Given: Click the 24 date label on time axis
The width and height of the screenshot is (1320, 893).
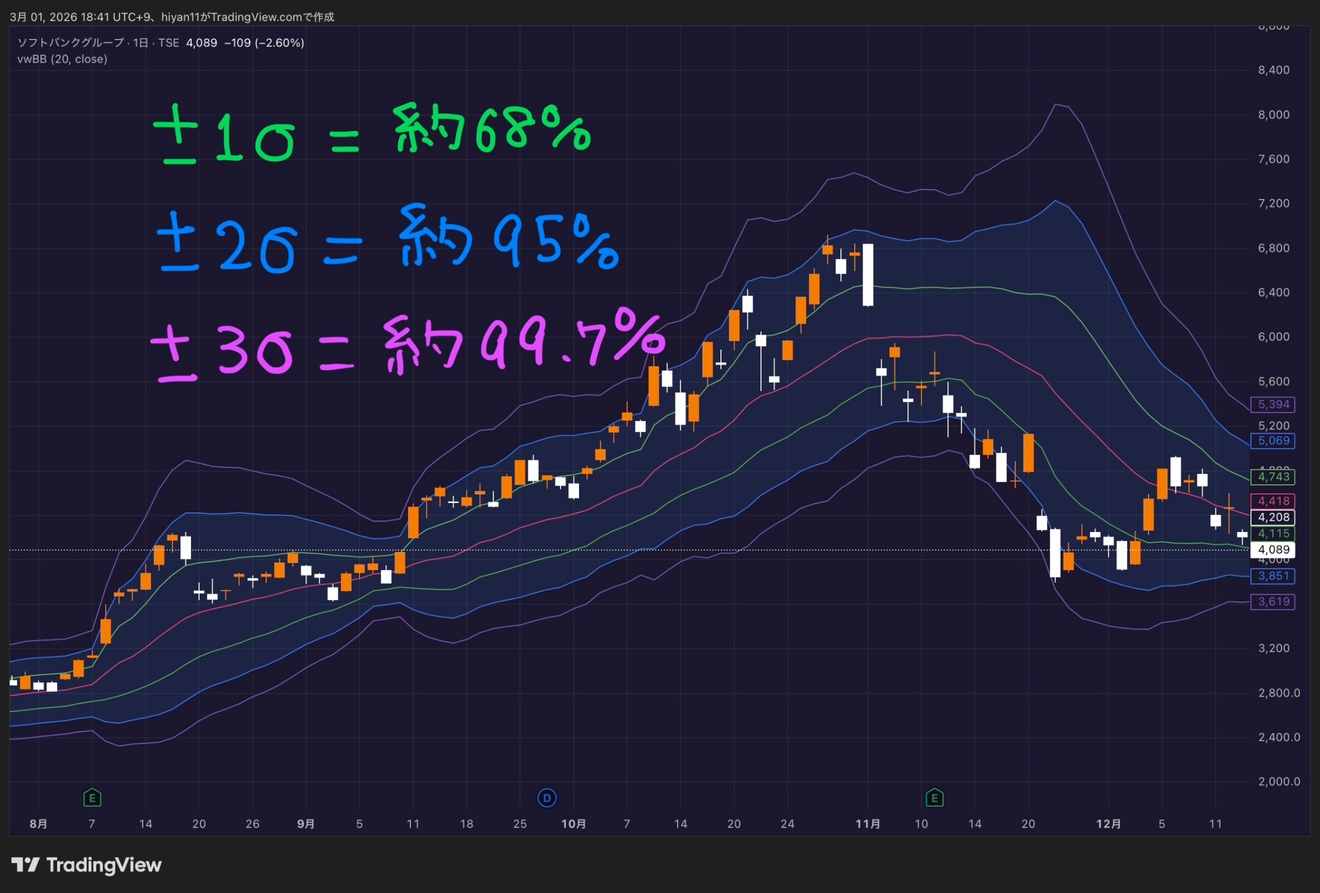Looking at the screenshot, I should 788,824.
